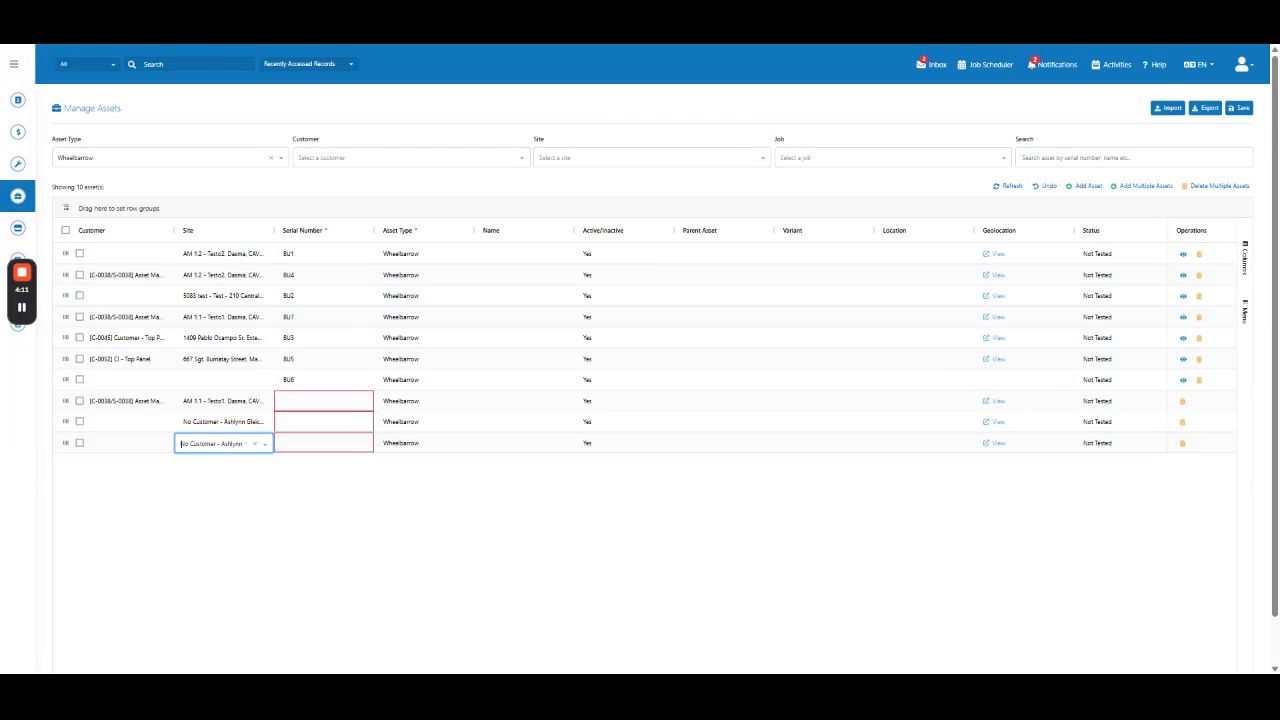This screenshot has height=720, width=1280.
Task: Open the Inbox mail icon
Action: point(921,64)
